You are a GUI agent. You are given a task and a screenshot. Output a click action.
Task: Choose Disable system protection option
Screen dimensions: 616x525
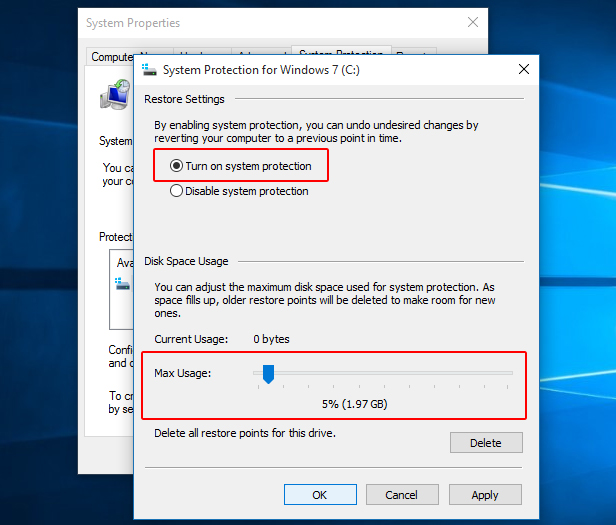coord(177,191)
